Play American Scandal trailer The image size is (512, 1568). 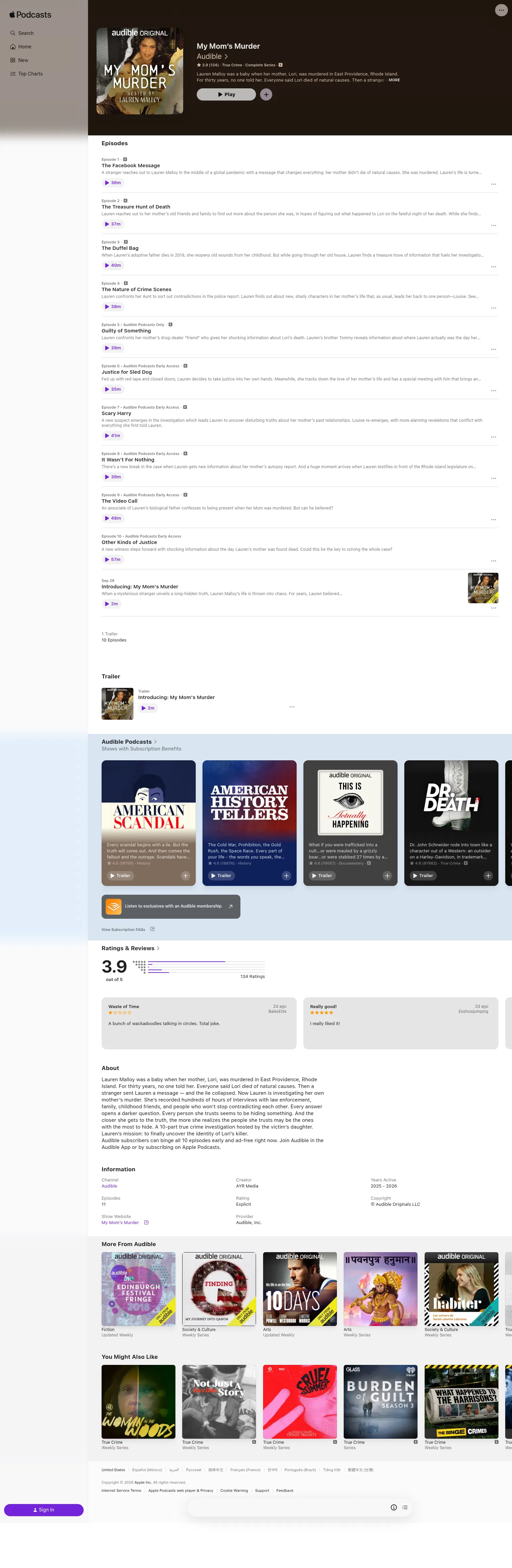(120, 875)
